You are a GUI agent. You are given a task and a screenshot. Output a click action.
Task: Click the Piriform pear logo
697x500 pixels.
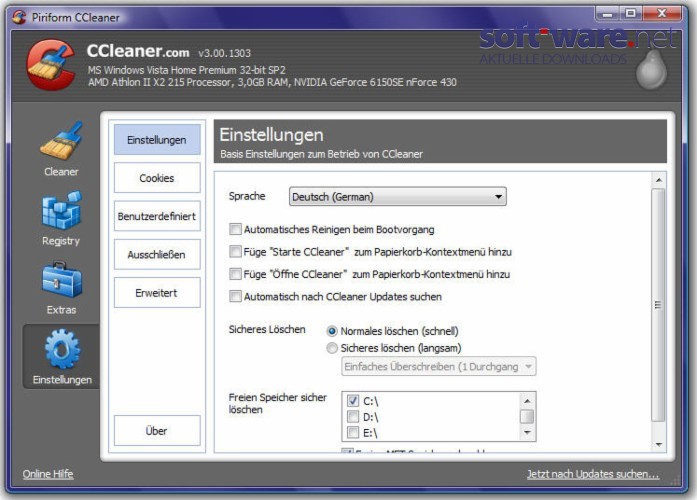click(x=651, y=70)
